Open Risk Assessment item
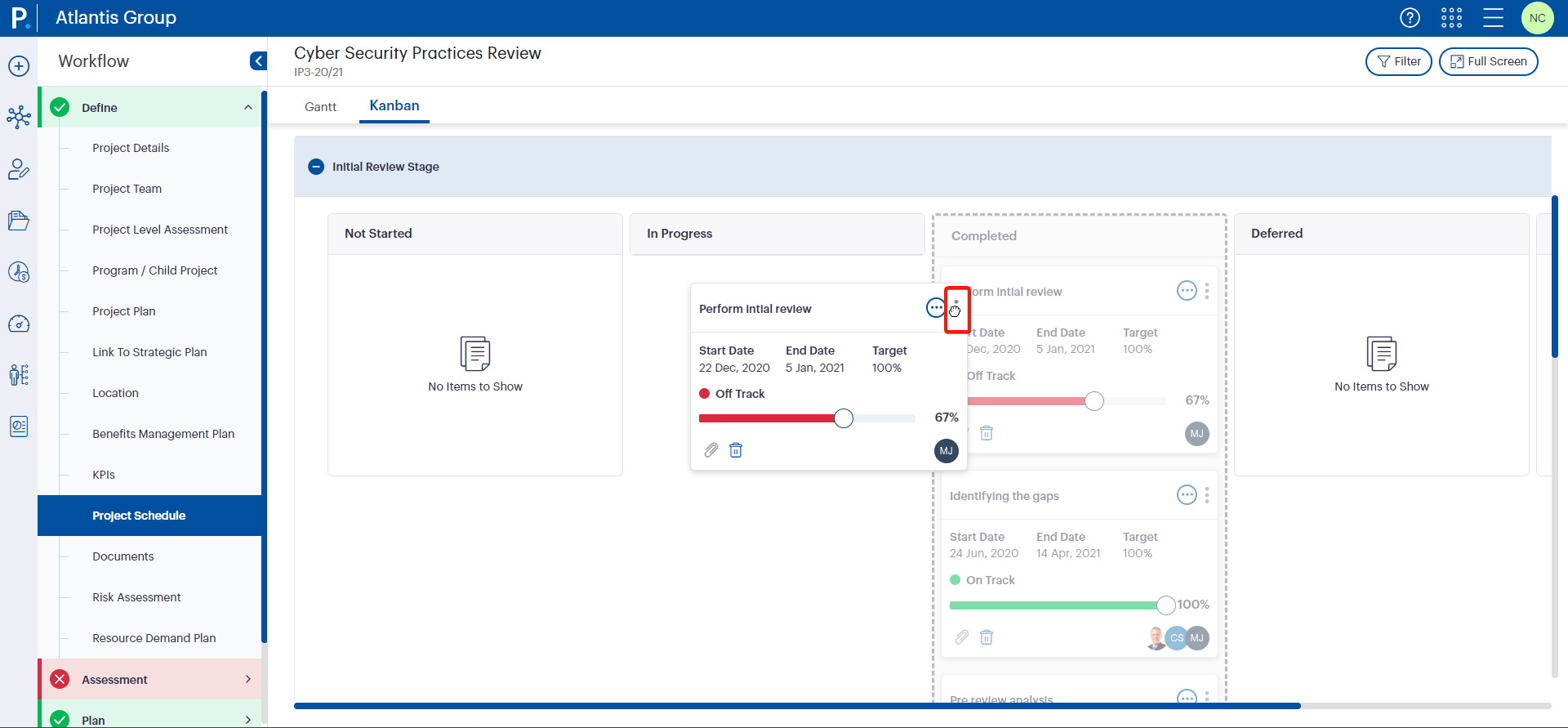 point(136,597)
